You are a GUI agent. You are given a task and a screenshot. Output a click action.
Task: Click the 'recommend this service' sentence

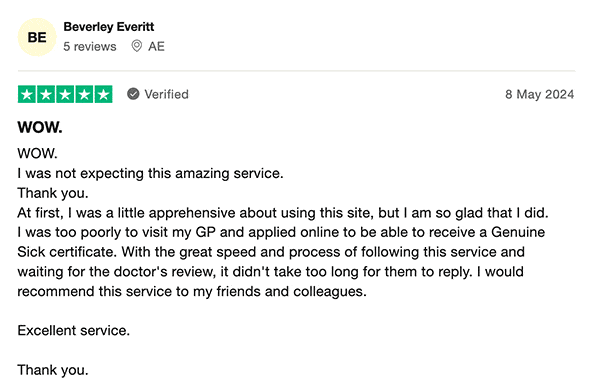[x=192, y=291]
